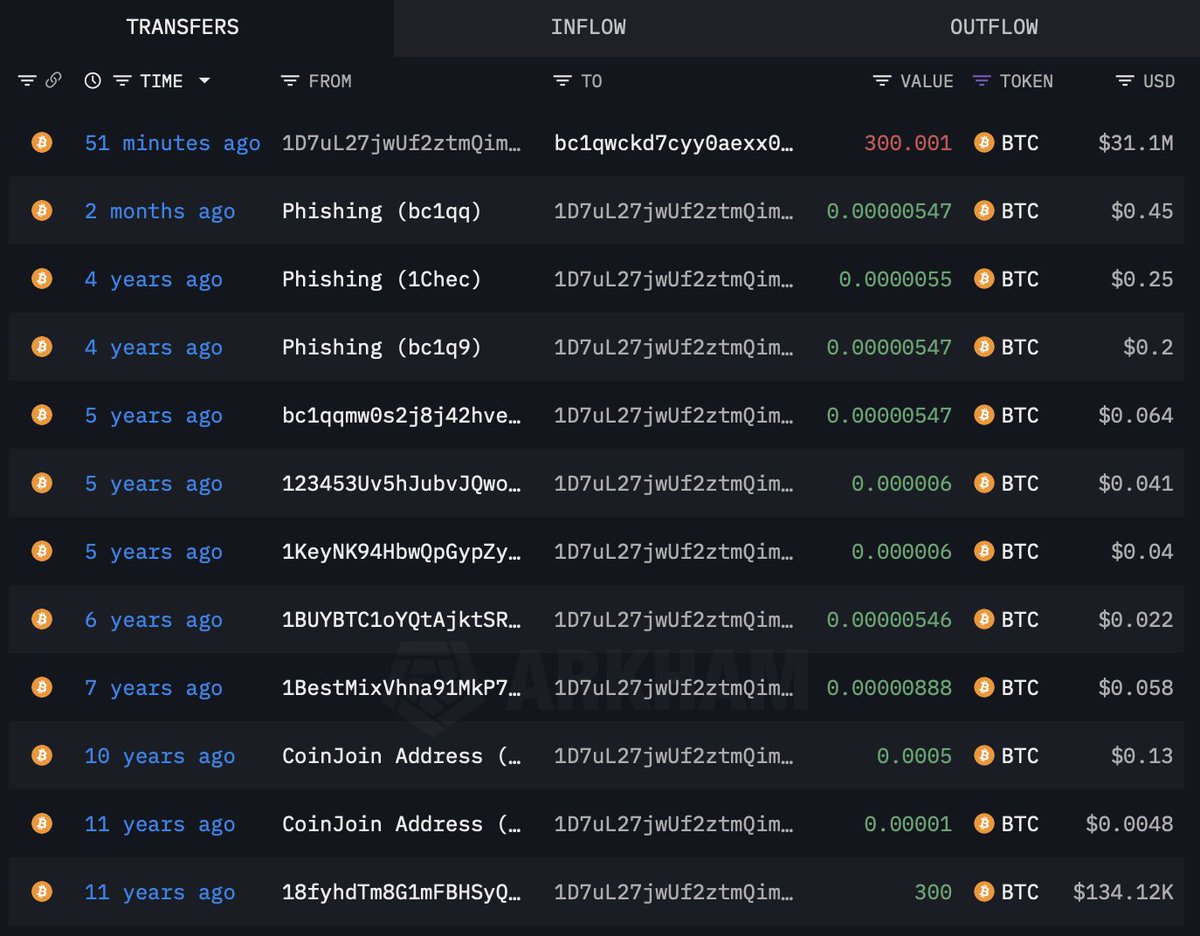
Task: Select the $134.12K USD amount
Action: pos(1123,892)
